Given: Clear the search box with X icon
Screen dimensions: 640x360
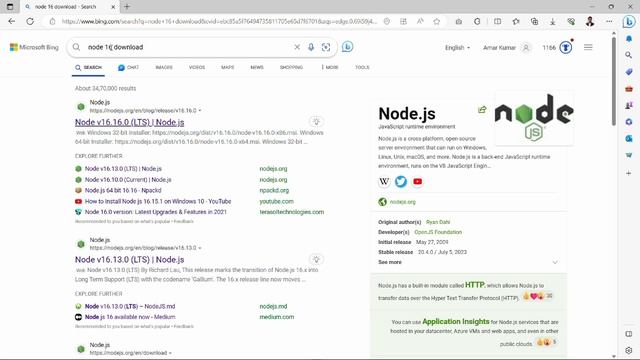Looking at the screenshot, I should coord(297,47).
